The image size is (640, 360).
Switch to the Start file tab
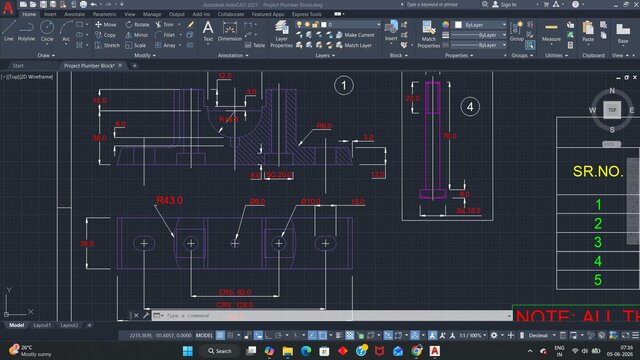(18, 66)
